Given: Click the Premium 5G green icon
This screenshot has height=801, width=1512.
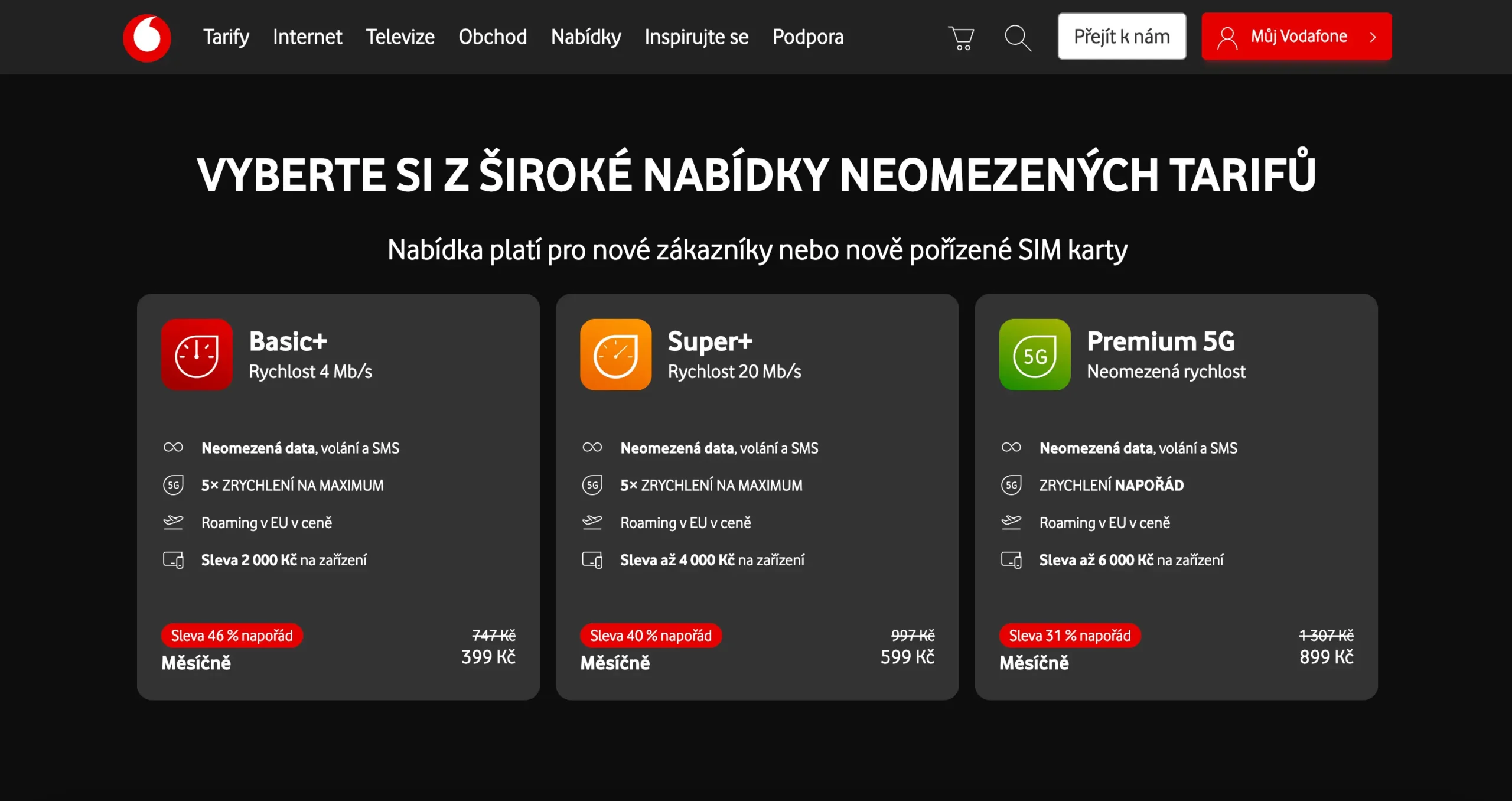Looking at the screenshot, I should coord(1035,354).
